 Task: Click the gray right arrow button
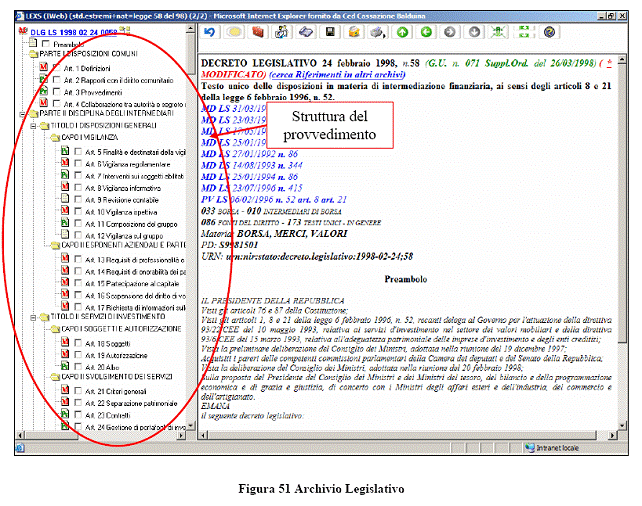tap(450, 32)
